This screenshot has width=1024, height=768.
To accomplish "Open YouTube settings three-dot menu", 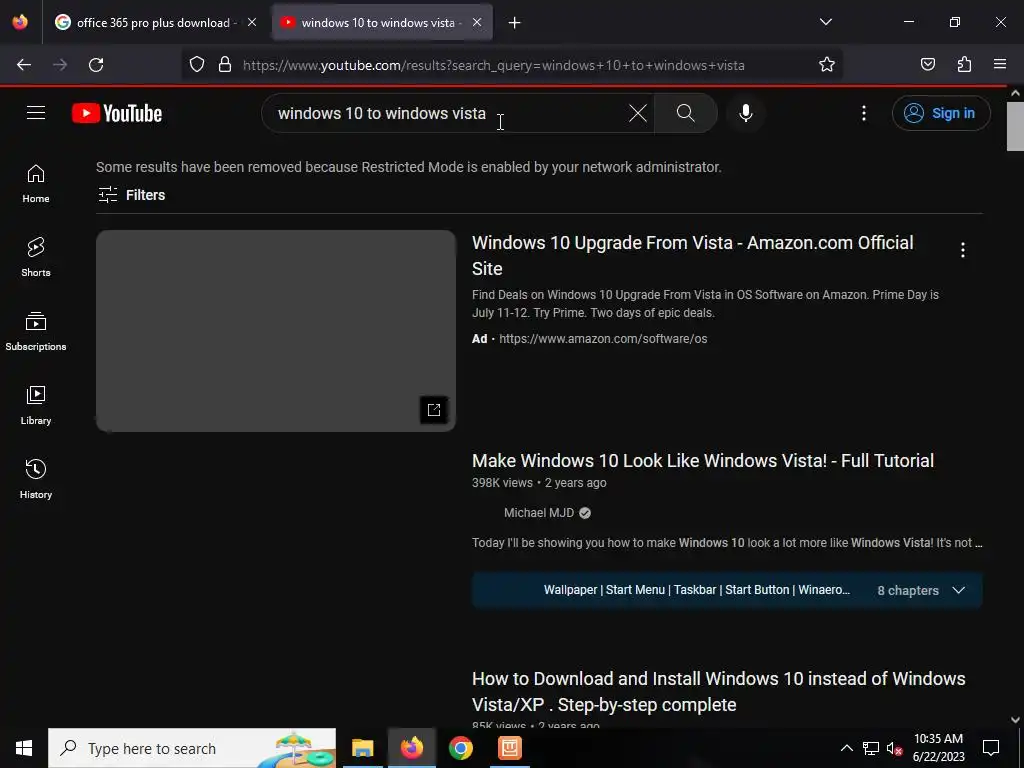I will pyautogui.click(x=863, y=113).
